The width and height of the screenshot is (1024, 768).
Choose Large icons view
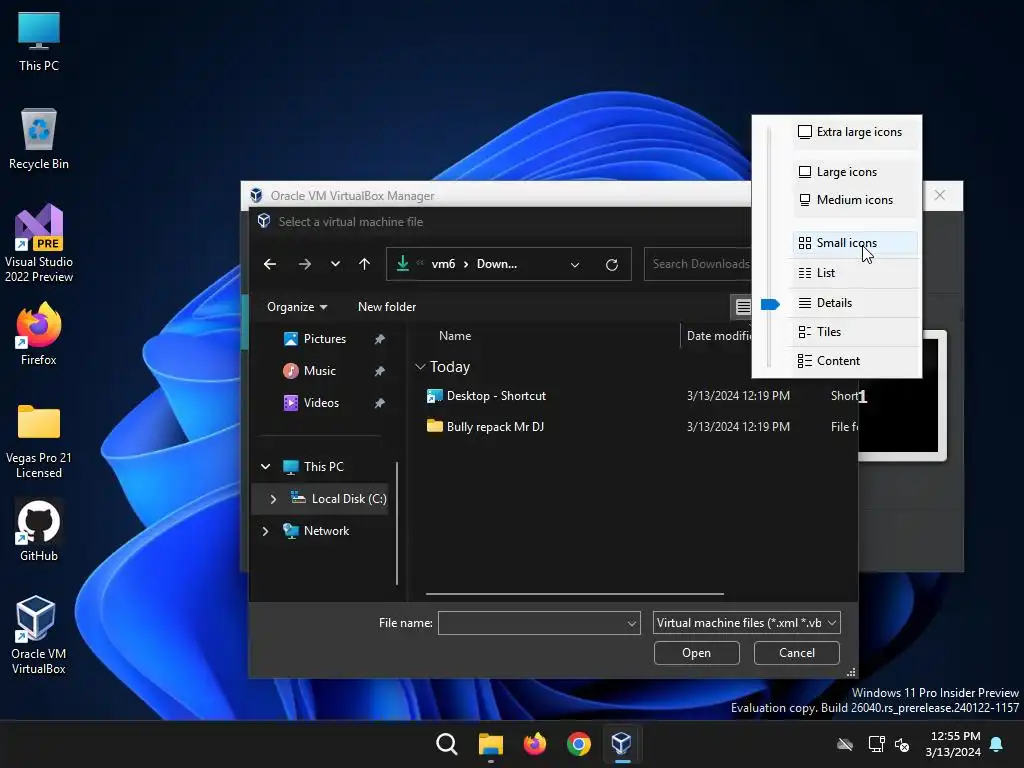(855, 172)
